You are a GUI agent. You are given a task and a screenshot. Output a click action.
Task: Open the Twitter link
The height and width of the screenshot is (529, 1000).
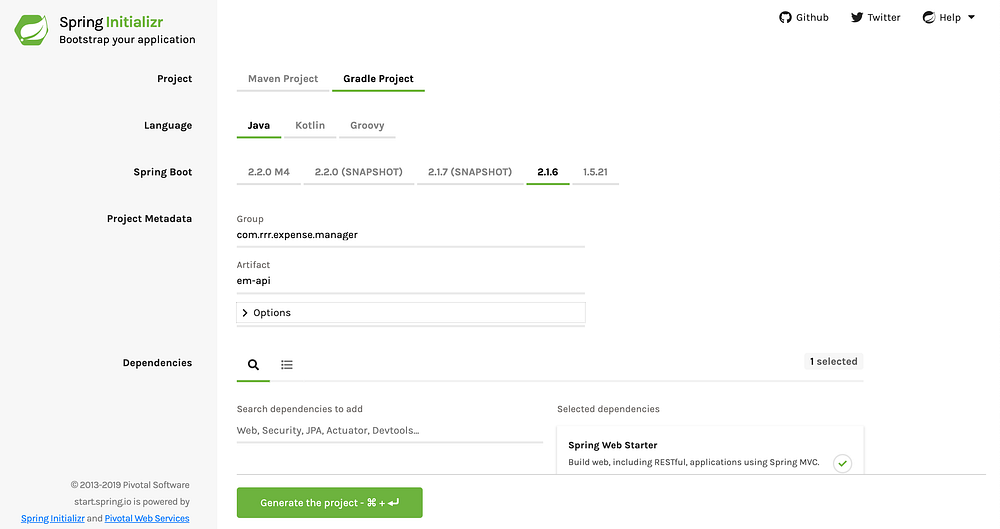tap(875, 17)
